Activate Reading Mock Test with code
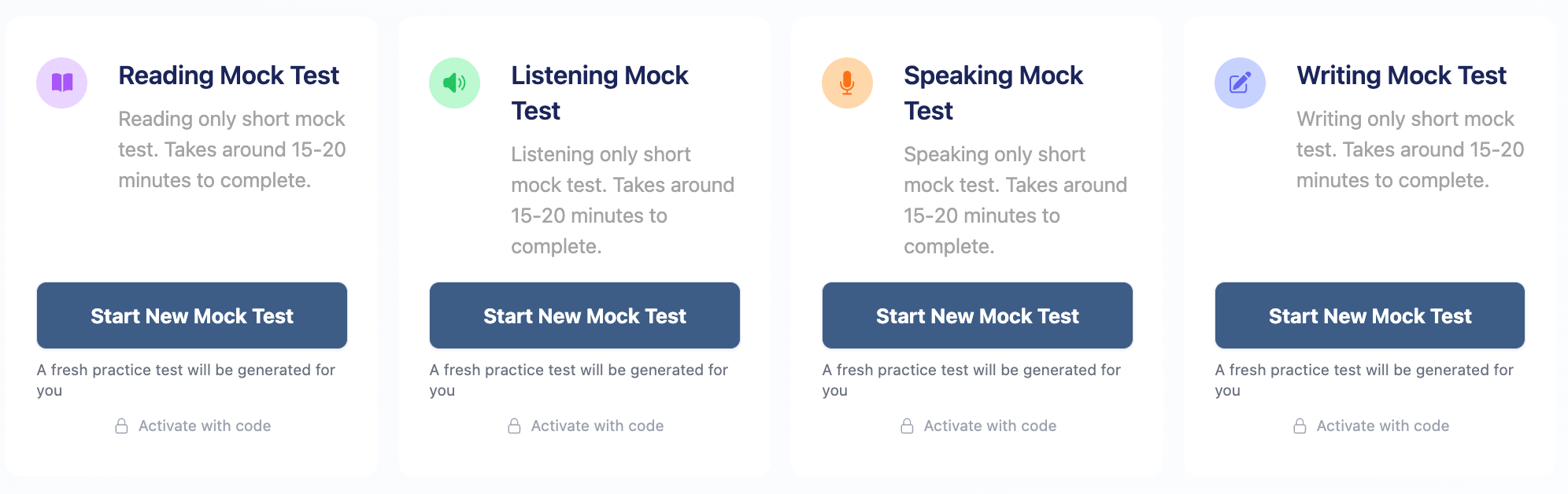 (204, 426)
